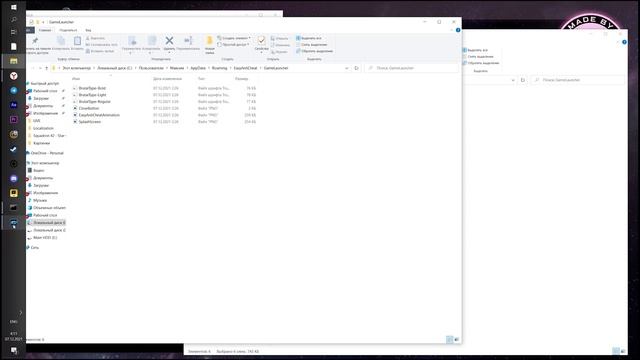The height and width of the screenshot is (360, 640).
Task: Click the Вставить clipboard icon
Action: pyautogui.click(x=77, y=40)
